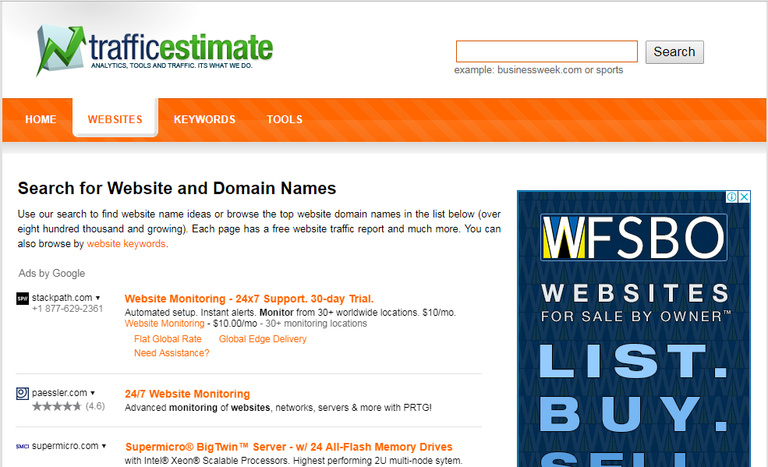The width and height of the screenshot is (768, 467).
Task: Click the TrafficEstimate logo
Action: pos(153,50)
